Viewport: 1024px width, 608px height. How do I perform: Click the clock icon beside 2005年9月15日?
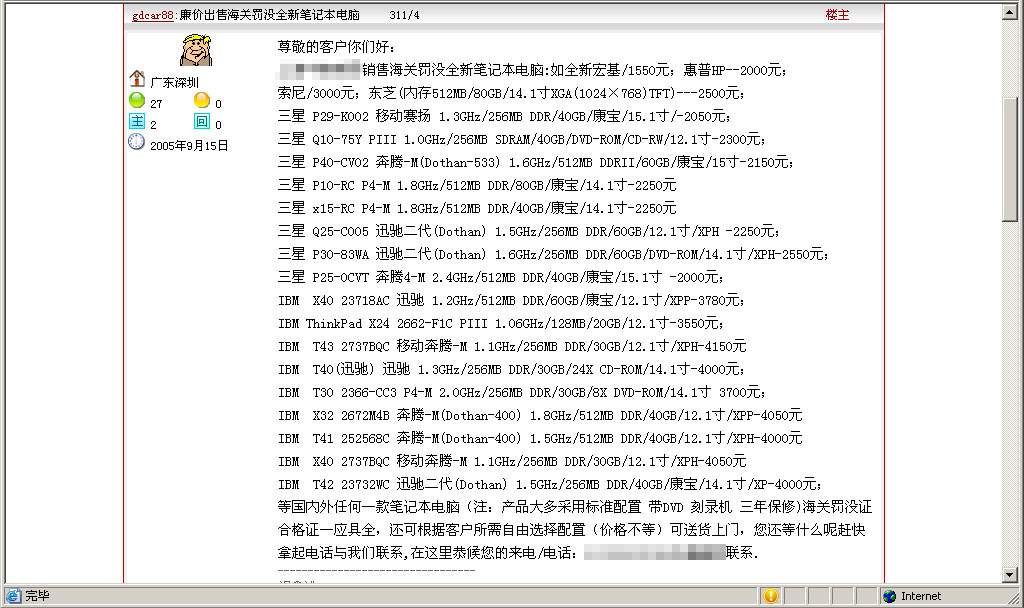pos(136,142)
